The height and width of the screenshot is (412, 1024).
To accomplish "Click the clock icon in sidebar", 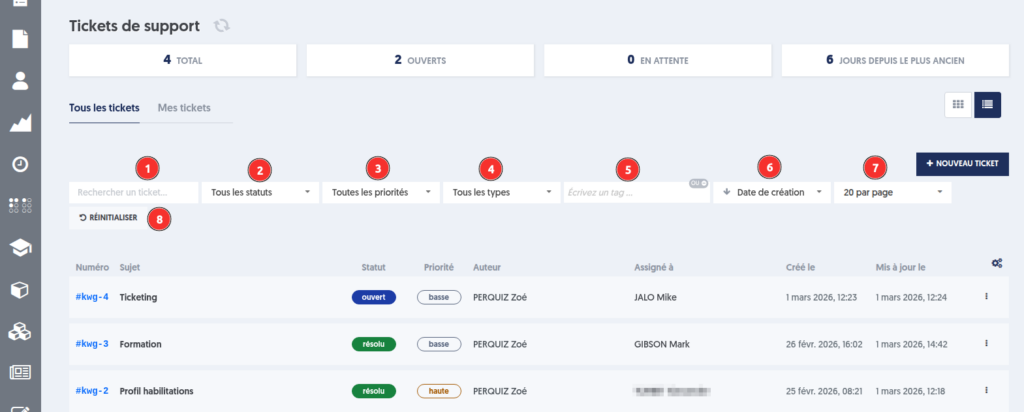I will point(19,165).
